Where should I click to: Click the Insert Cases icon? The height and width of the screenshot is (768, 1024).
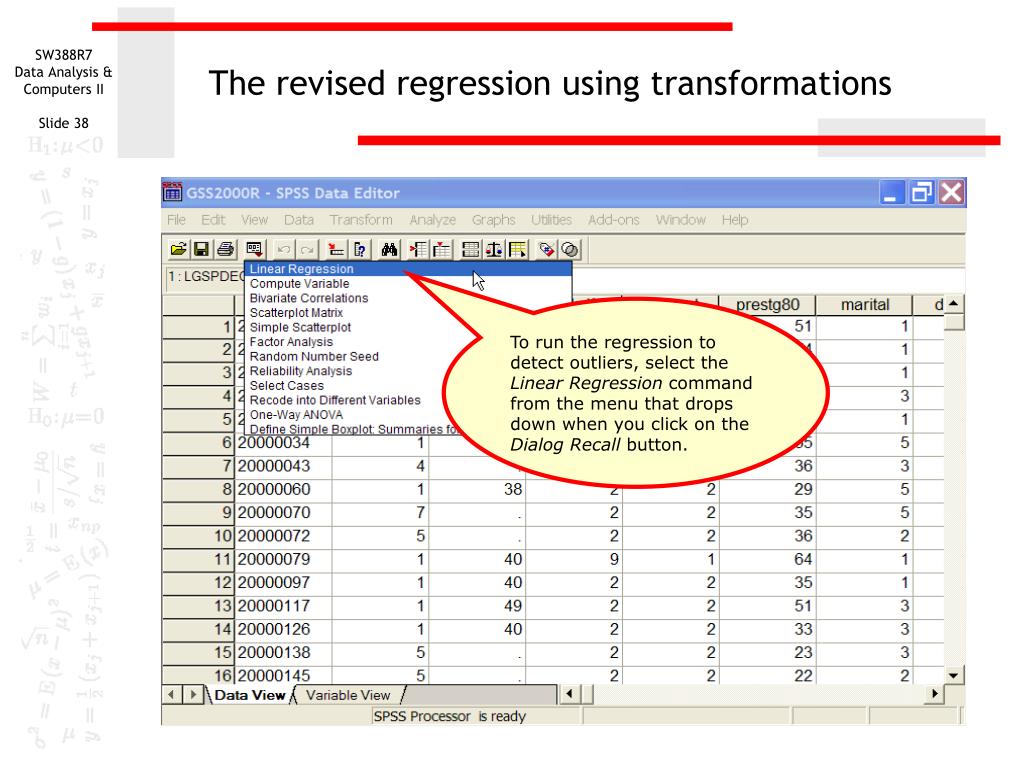418,249
